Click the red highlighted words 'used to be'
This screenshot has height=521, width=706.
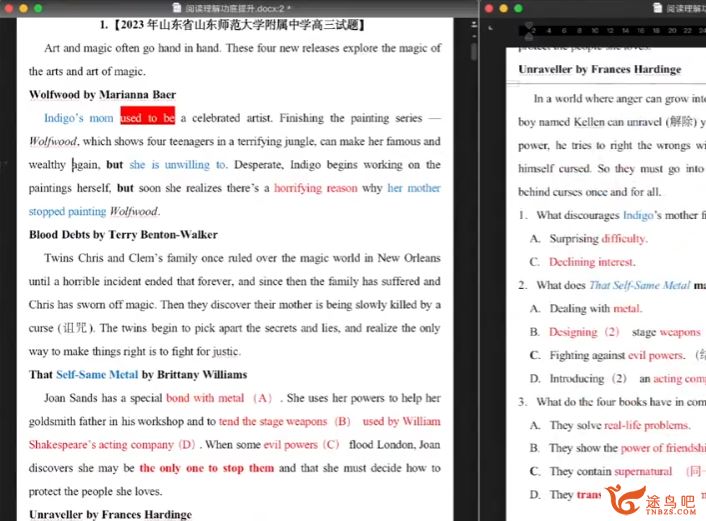pyautogui.click(x=148, y=118)
